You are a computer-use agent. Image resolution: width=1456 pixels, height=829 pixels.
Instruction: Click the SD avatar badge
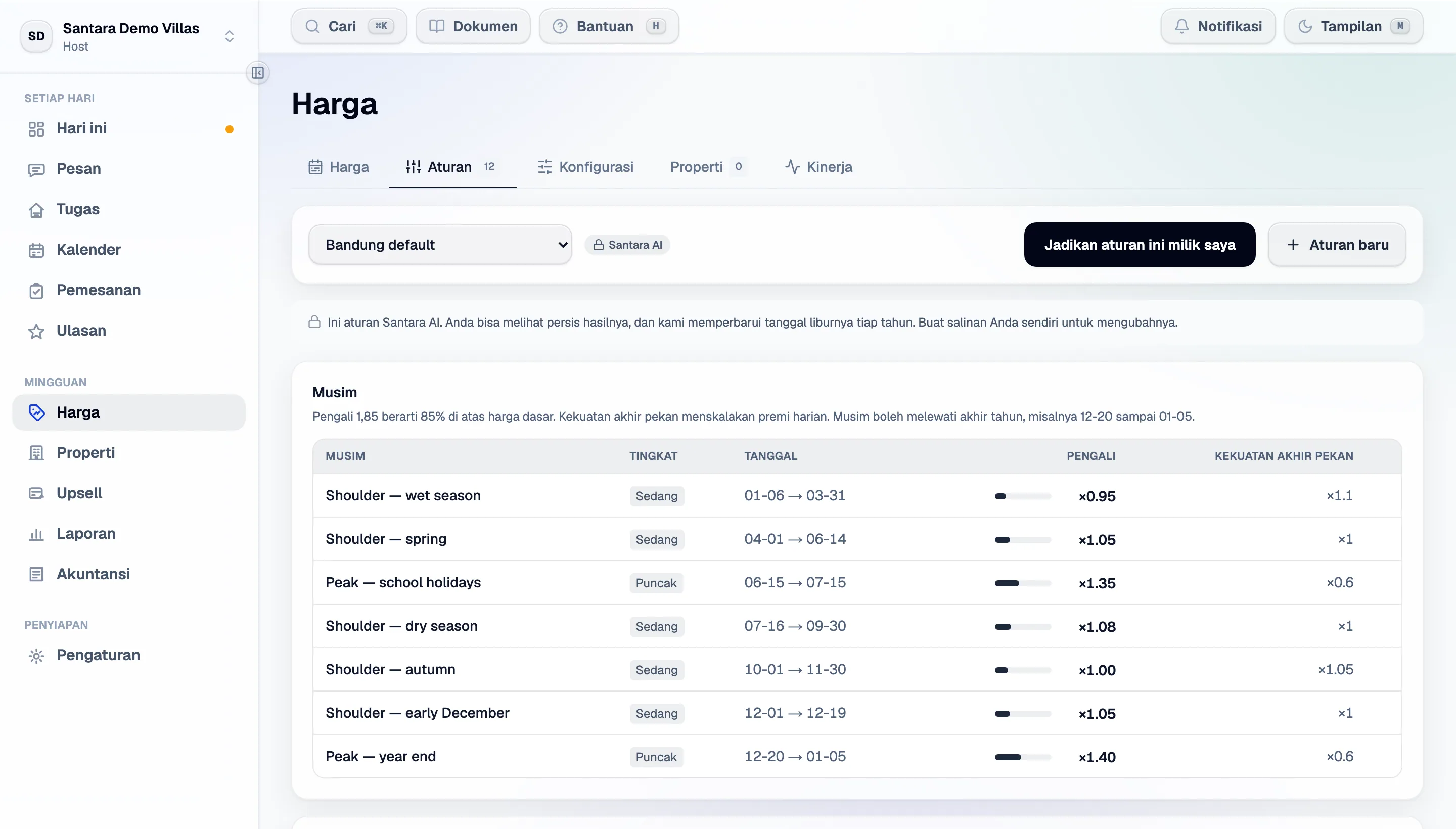click(36, 36)
